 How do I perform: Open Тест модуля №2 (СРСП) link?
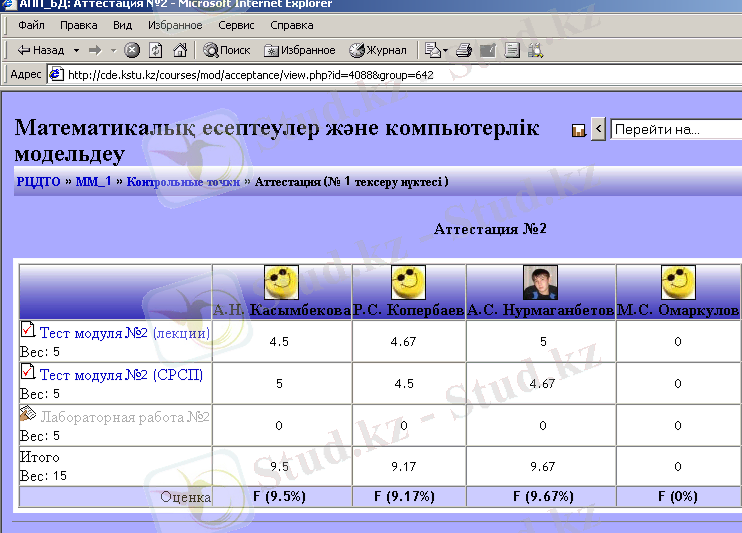(x=121, y=374)
